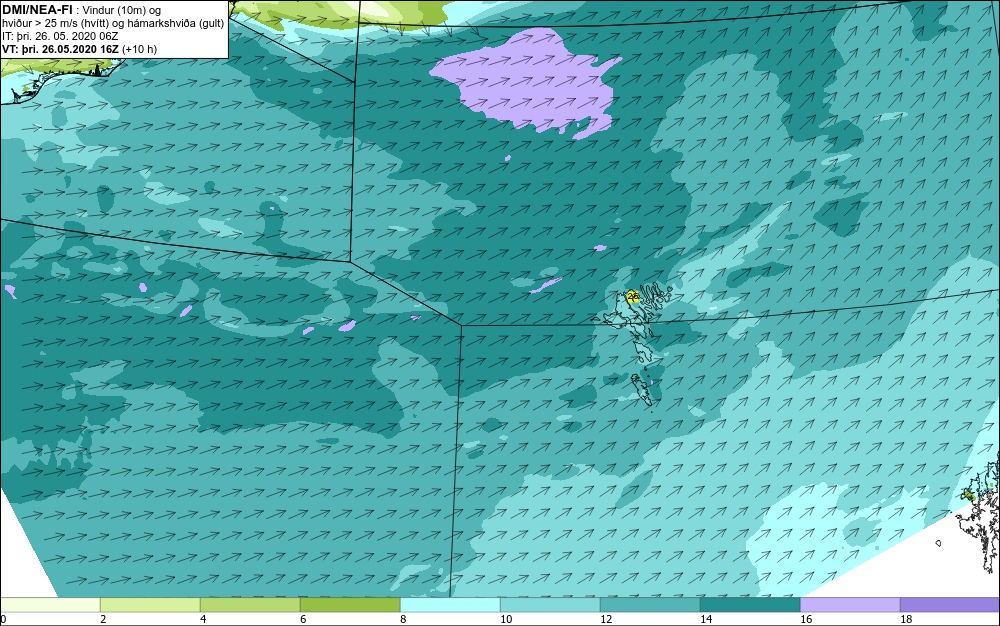Click the legend scale value '10'
Screen dimensions: 1000x626
tap(506, 620)
